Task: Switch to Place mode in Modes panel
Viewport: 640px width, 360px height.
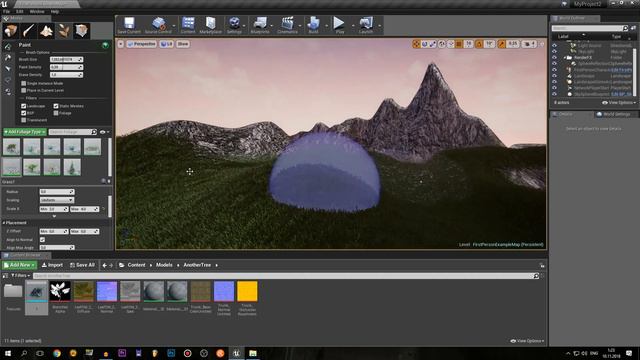Action: point(11,31)
